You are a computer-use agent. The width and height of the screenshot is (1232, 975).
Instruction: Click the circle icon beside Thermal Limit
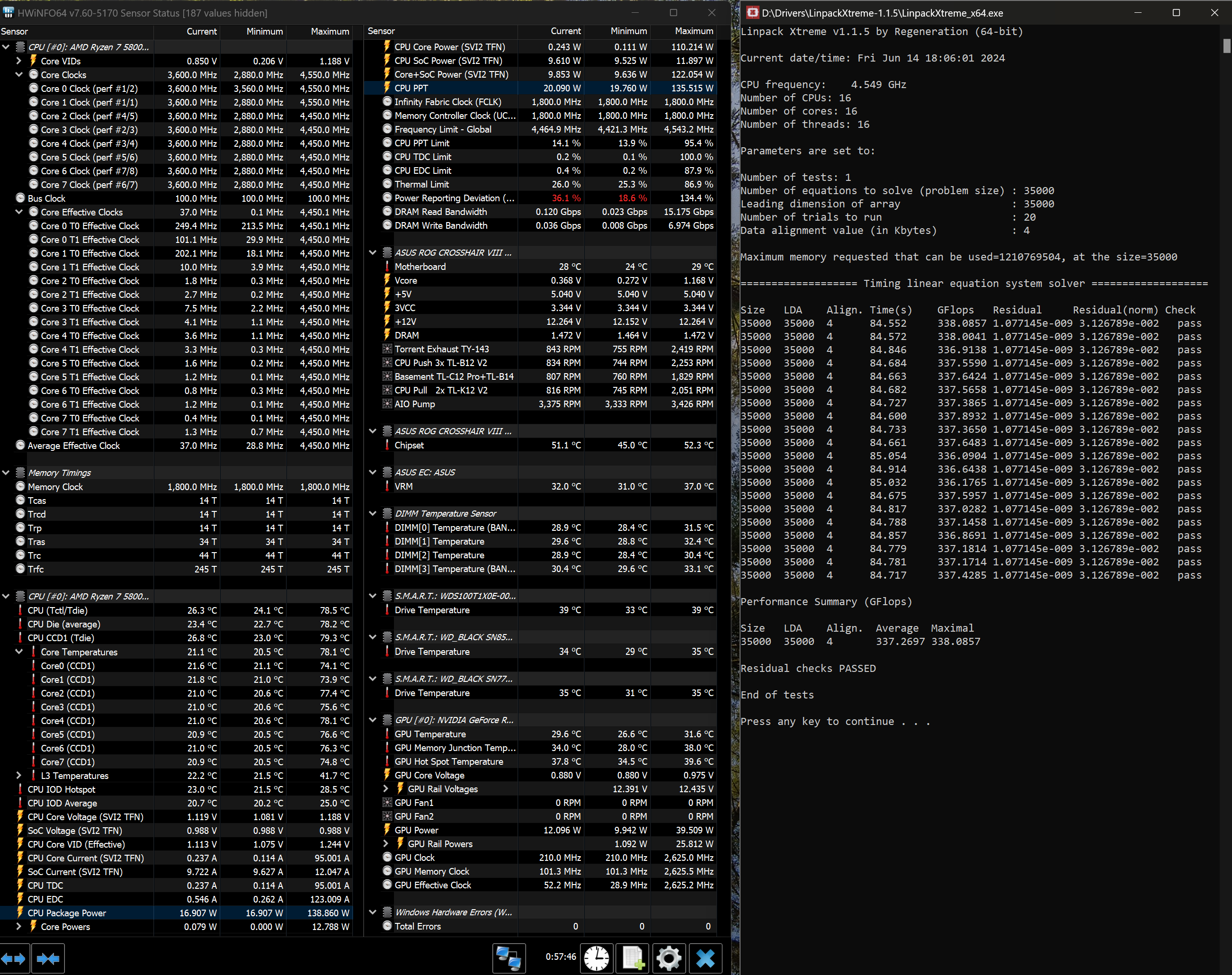(x=387, y=184)
